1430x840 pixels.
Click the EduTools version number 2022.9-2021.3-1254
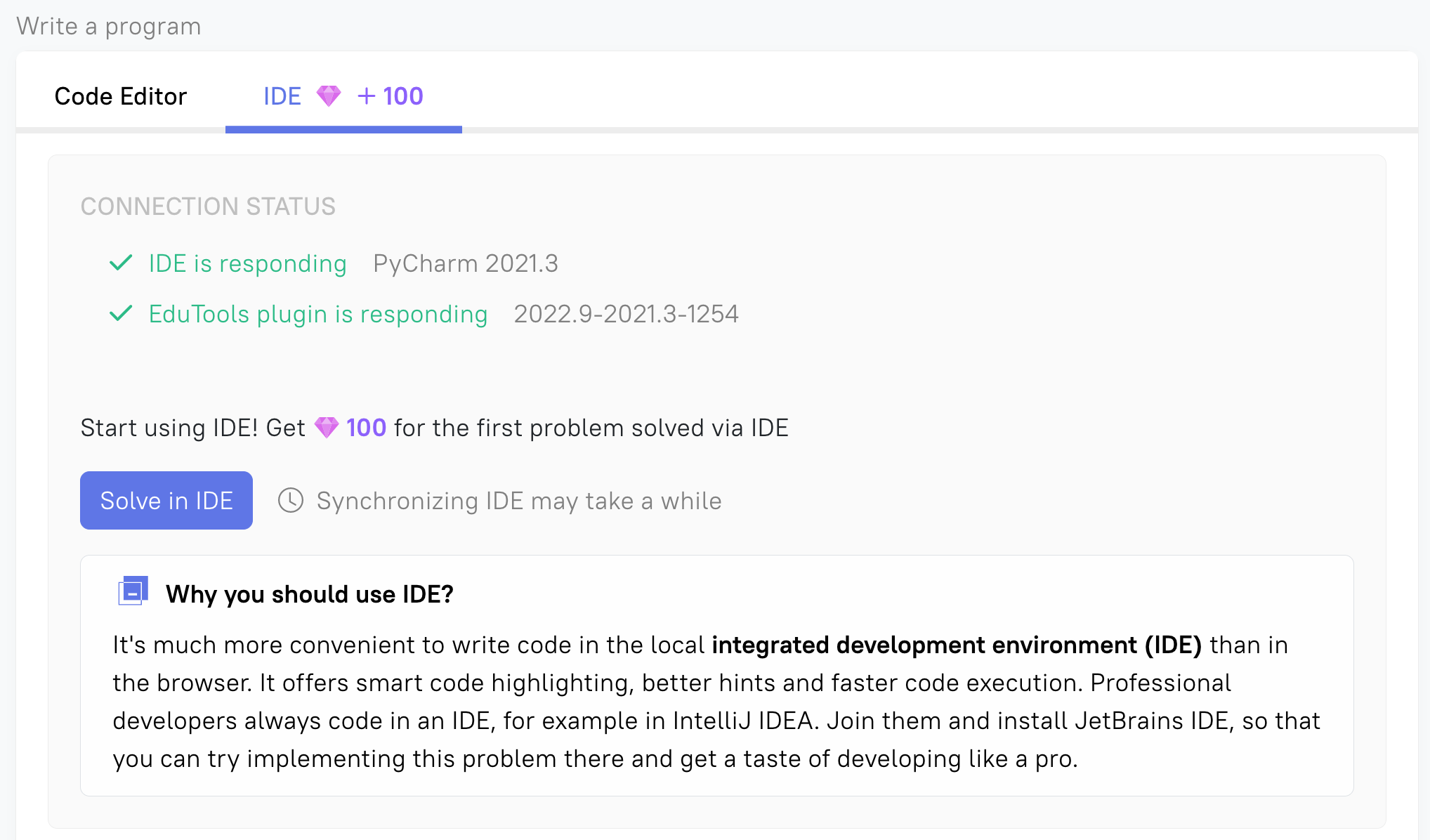click(626, 314)
